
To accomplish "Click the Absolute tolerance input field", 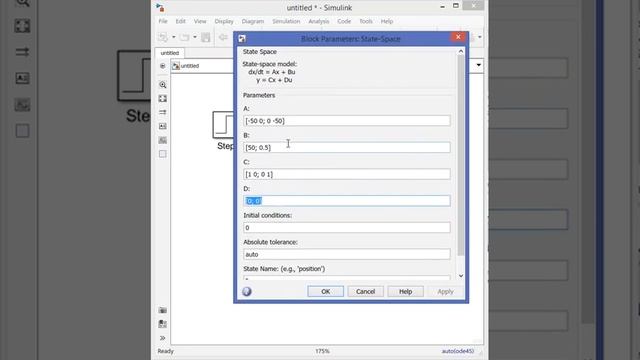I will pyautogui.click(x=347, y=254).
